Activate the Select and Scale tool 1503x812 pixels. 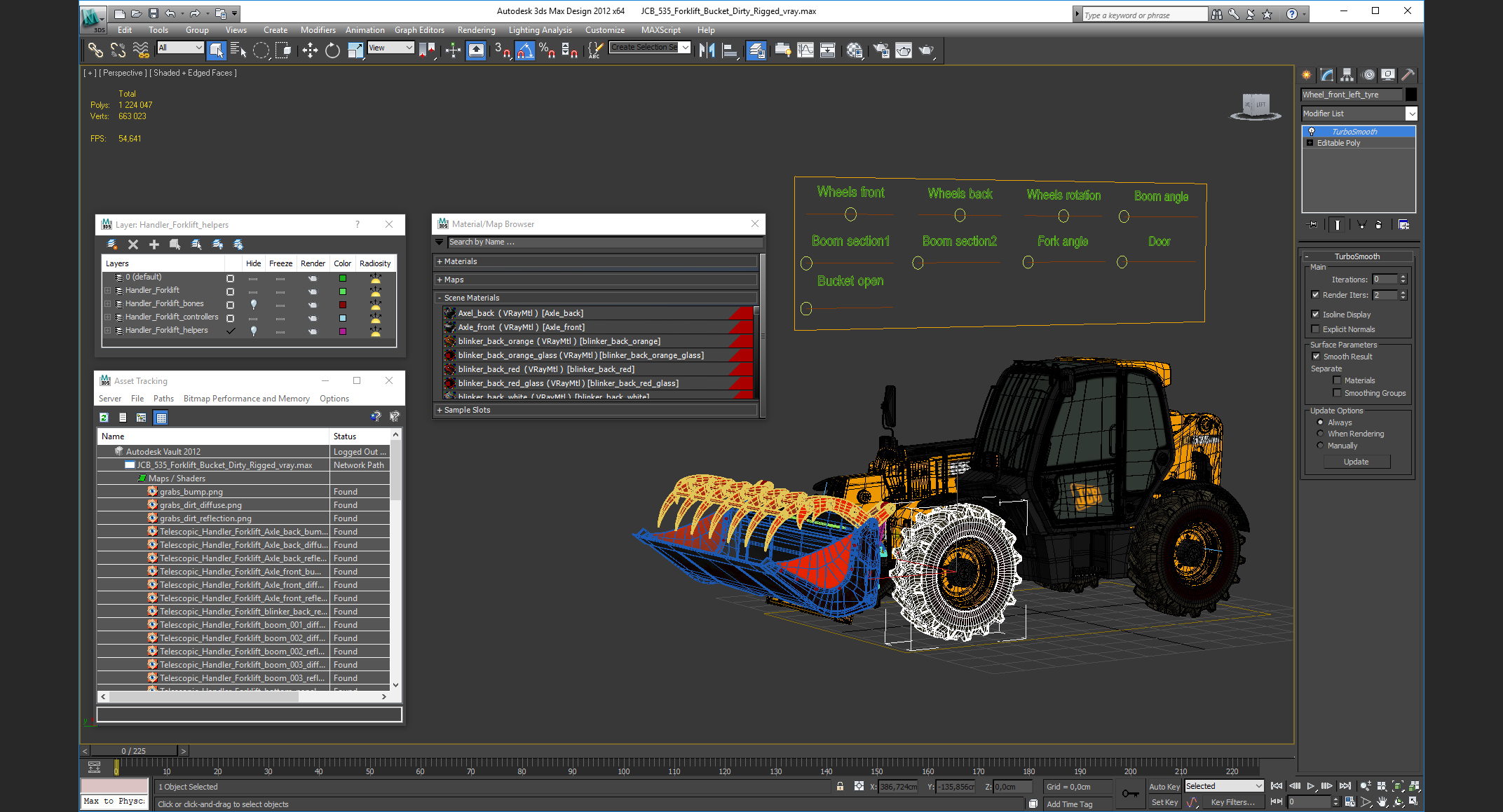coord(355,50)
